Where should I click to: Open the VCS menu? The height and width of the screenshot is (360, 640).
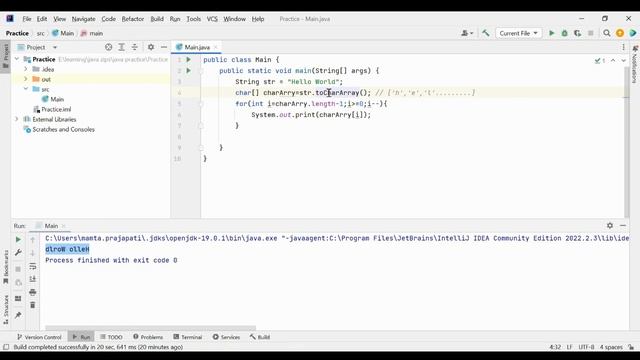212,19
